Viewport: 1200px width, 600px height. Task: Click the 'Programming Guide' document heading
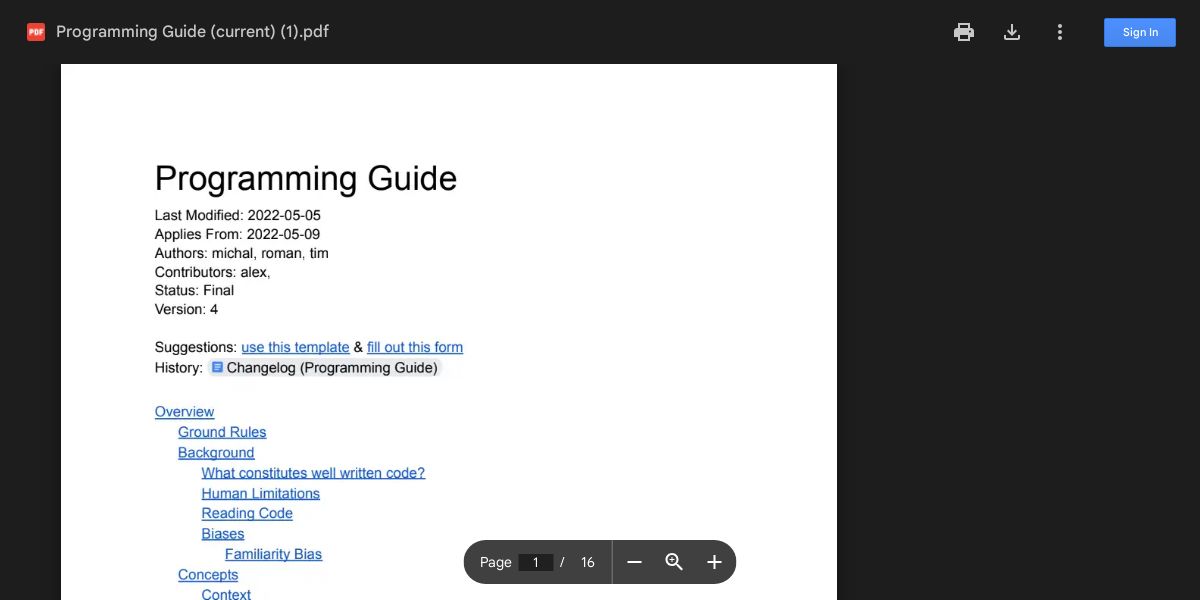(306, 178)
